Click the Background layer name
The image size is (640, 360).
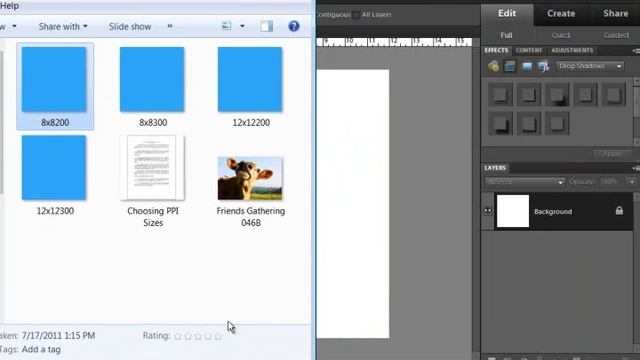click(x=553, y=211)
